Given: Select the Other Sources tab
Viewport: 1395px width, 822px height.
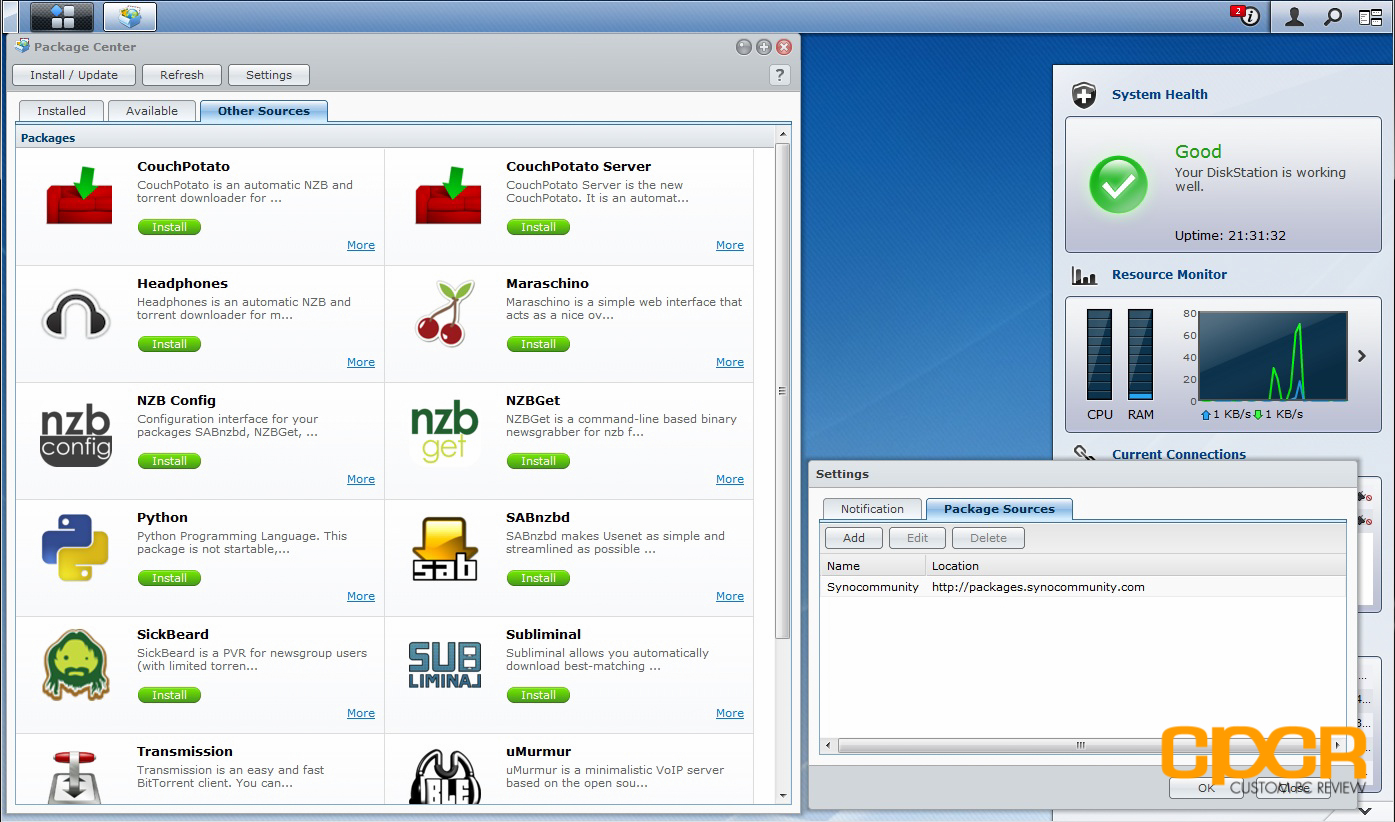Looking at the screenshot, I should [x=264, y=111].
